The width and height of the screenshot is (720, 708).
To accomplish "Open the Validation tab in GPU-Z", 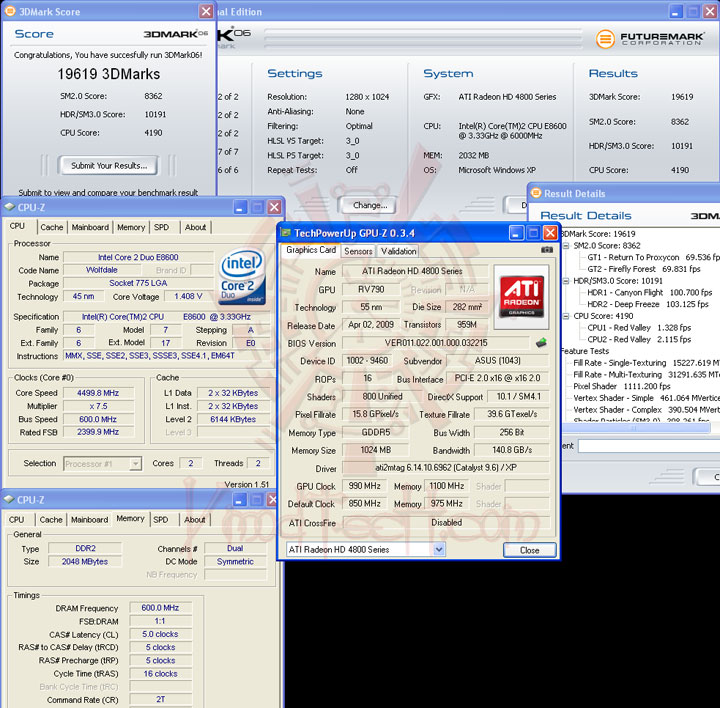I will [398, 251].
